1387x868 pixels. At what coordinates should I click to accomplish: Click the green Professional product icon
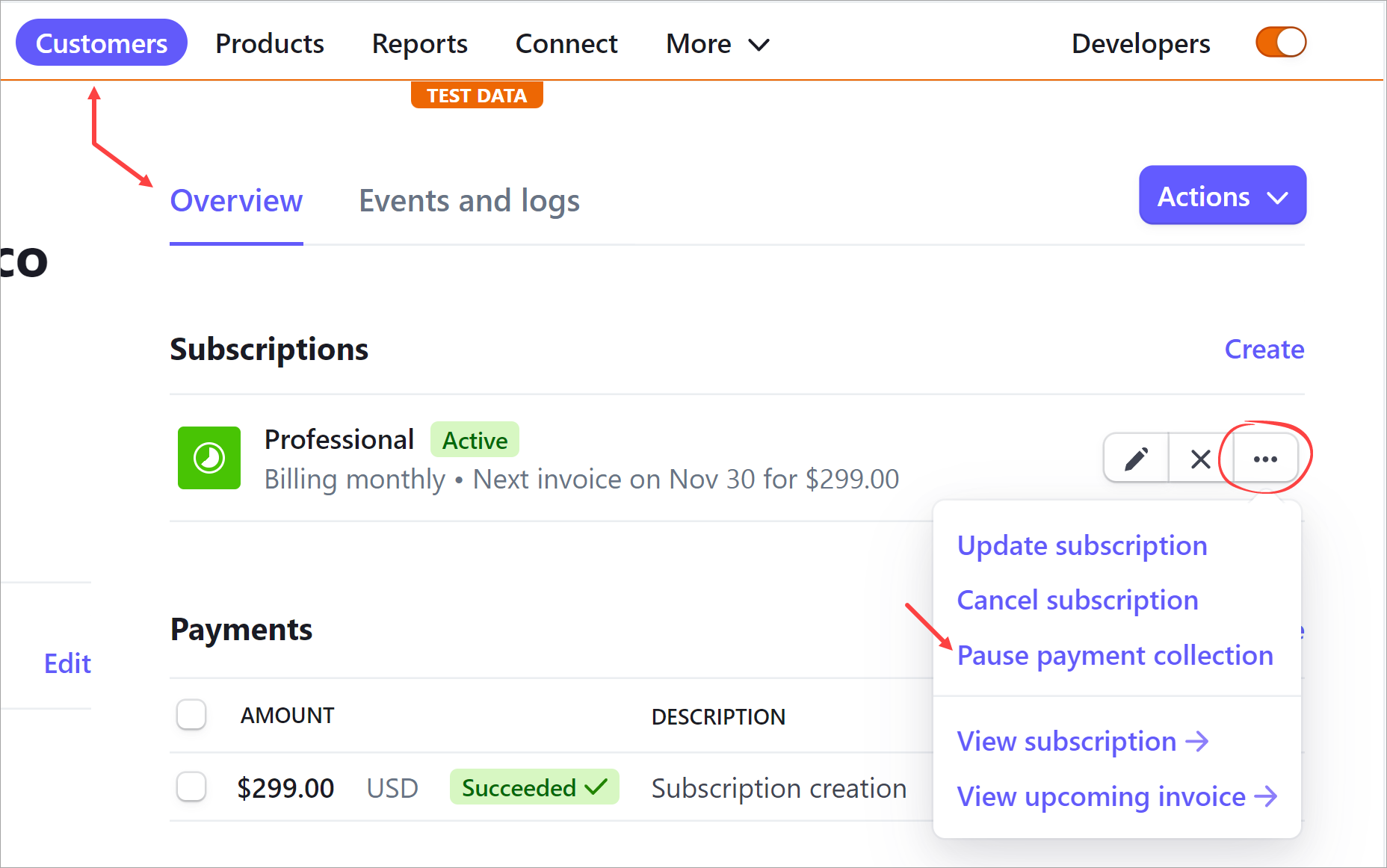(x=209, y=458)
